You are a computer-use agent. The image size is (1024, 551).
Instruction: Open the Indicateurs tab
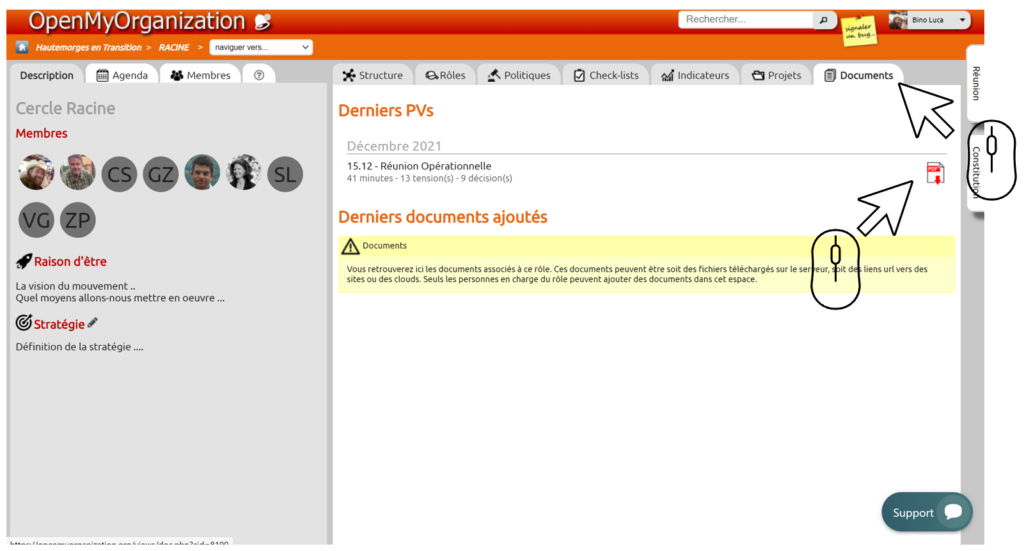(695, 75)
